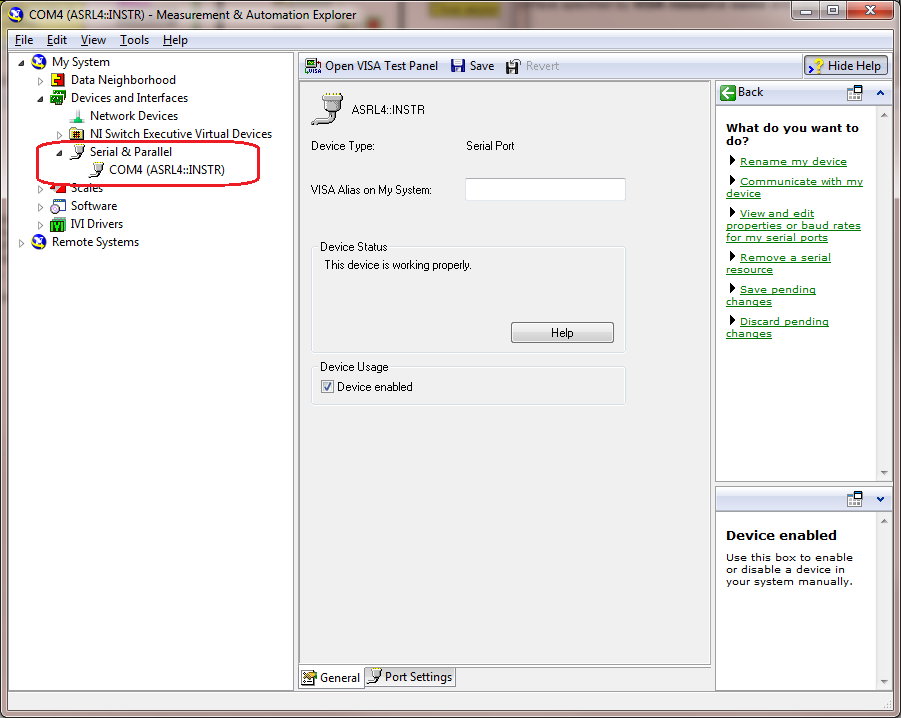Screen dimensions: 901x718
Task: Select the General tab
Action: 332,677
